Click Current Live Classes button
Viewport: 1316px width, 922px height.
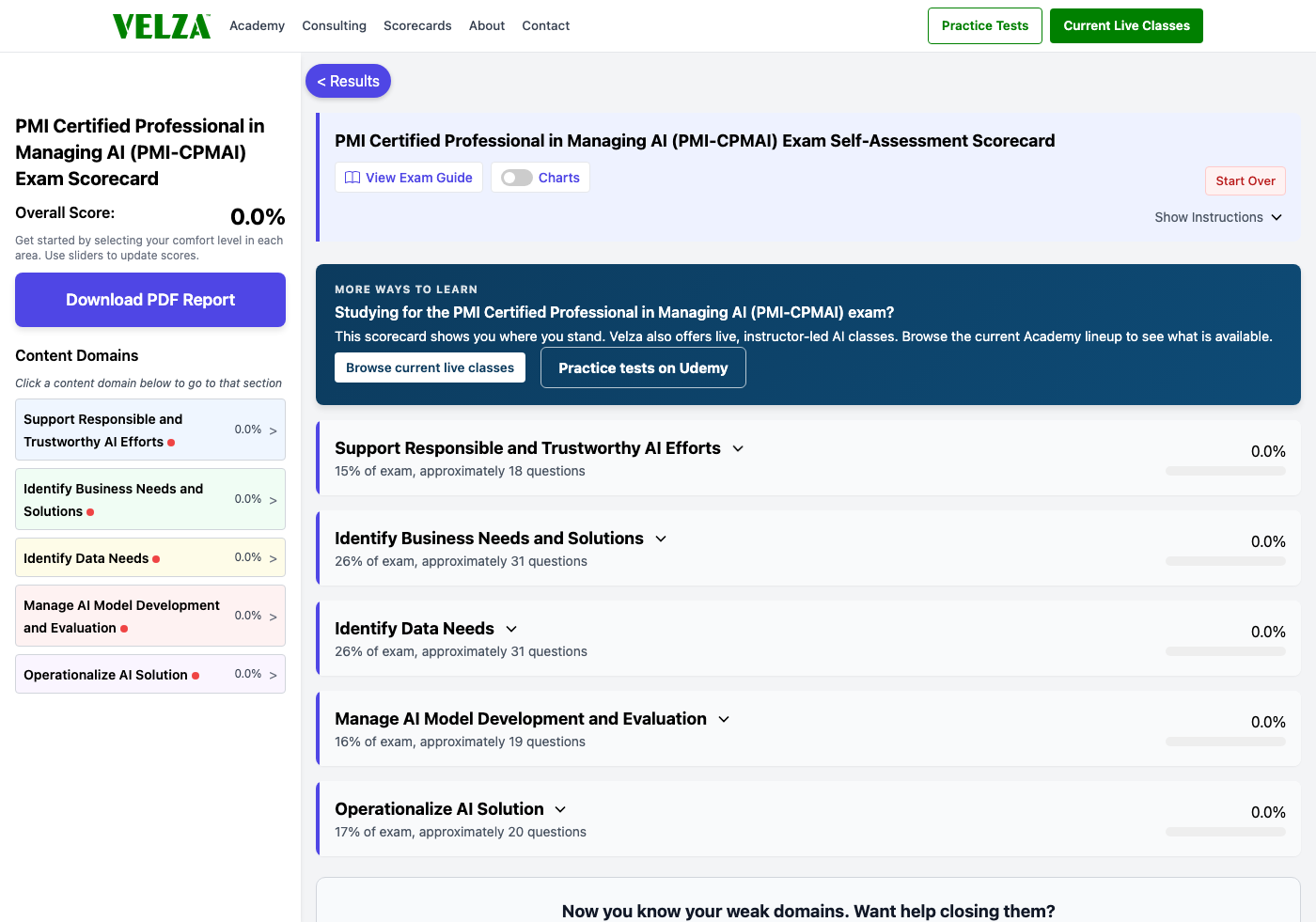(x=1126, y=25)
